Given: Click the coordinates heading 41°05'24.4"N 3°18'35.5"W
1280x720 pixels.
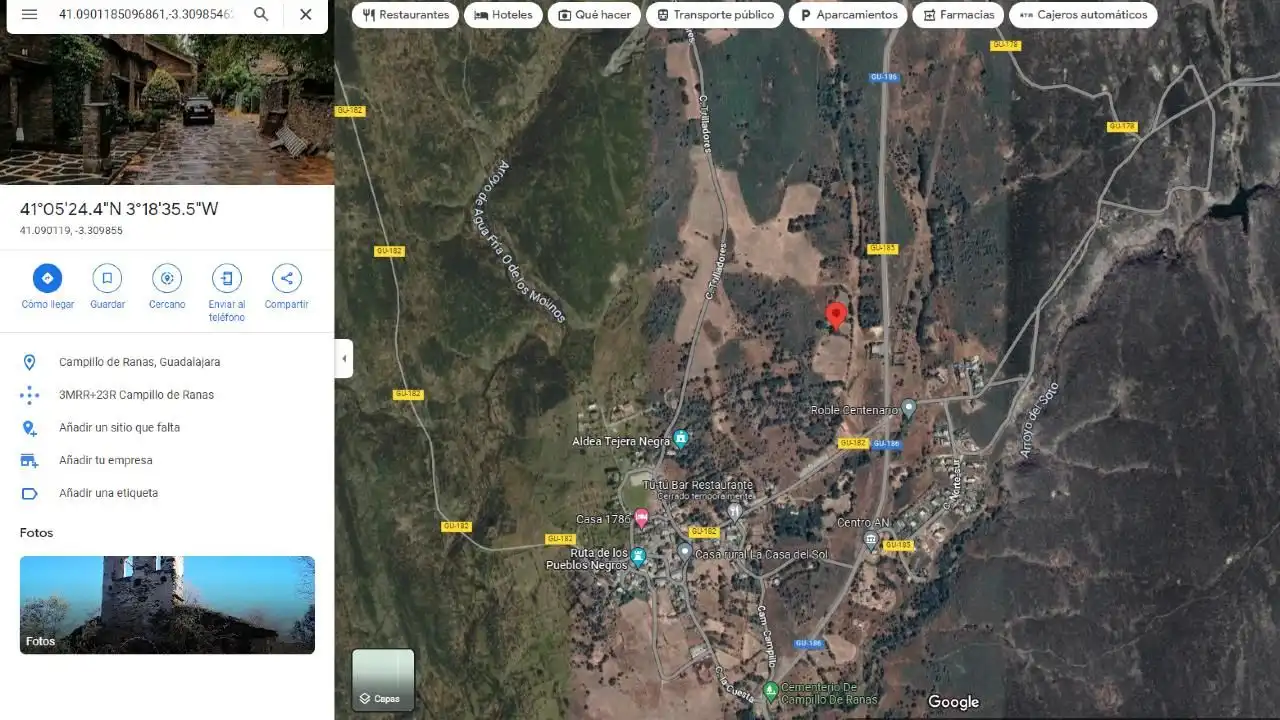Looking at the screenshot, I should pos(119,209).
